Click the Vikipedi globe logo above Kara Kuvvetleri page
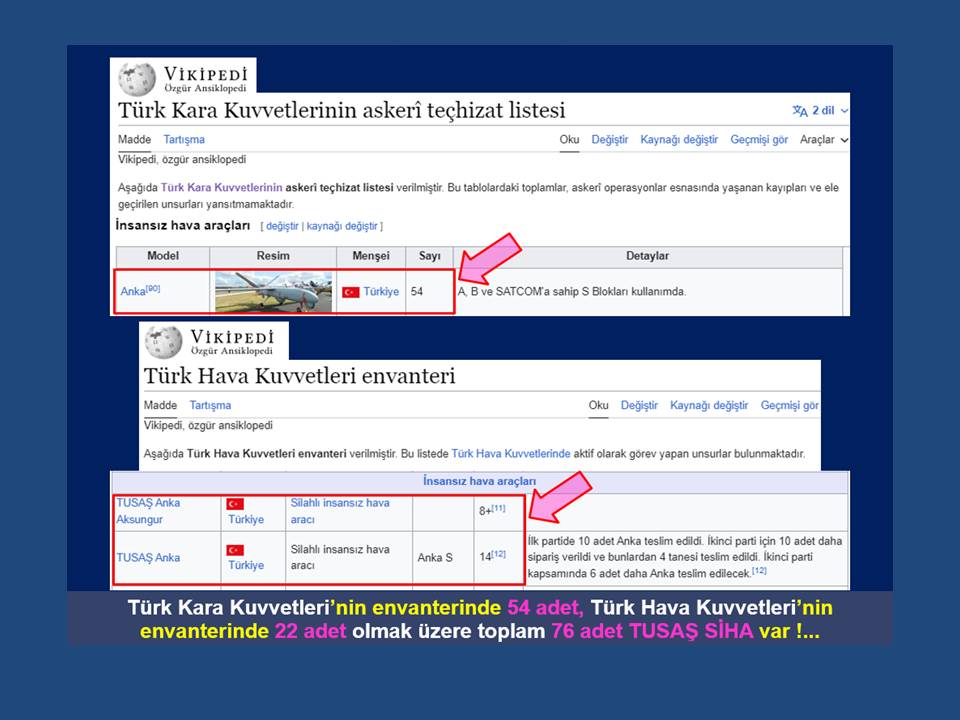Viewport: 960px width, 720px height. [x=137, y=78]
